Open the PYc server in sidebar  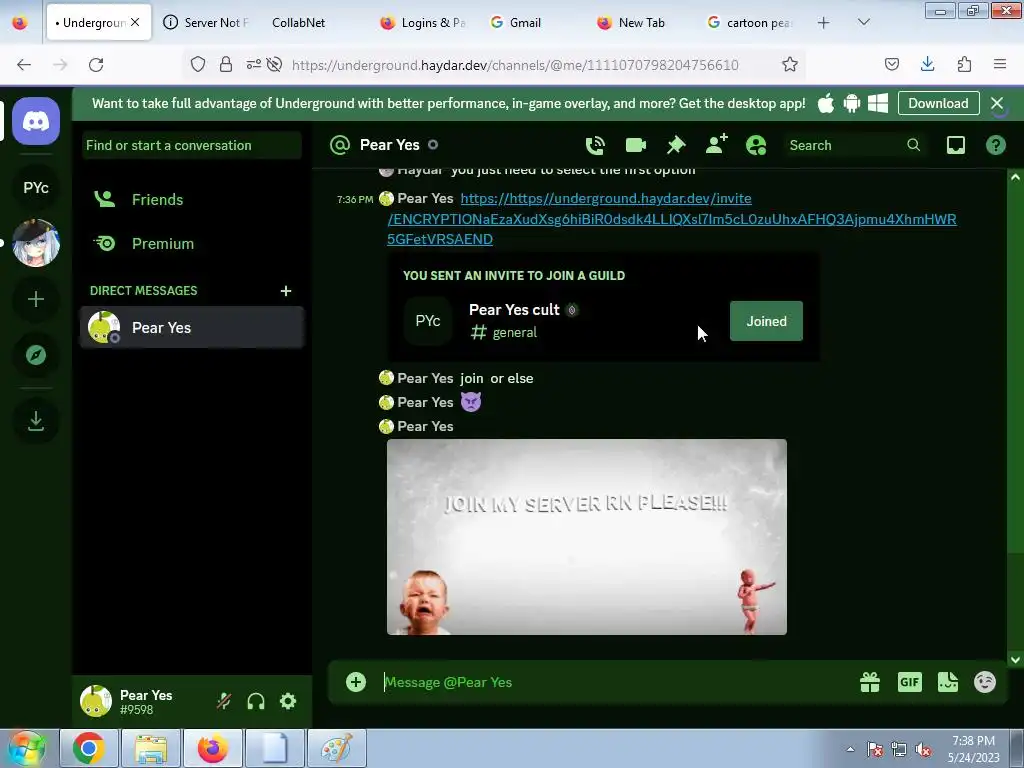36,188
